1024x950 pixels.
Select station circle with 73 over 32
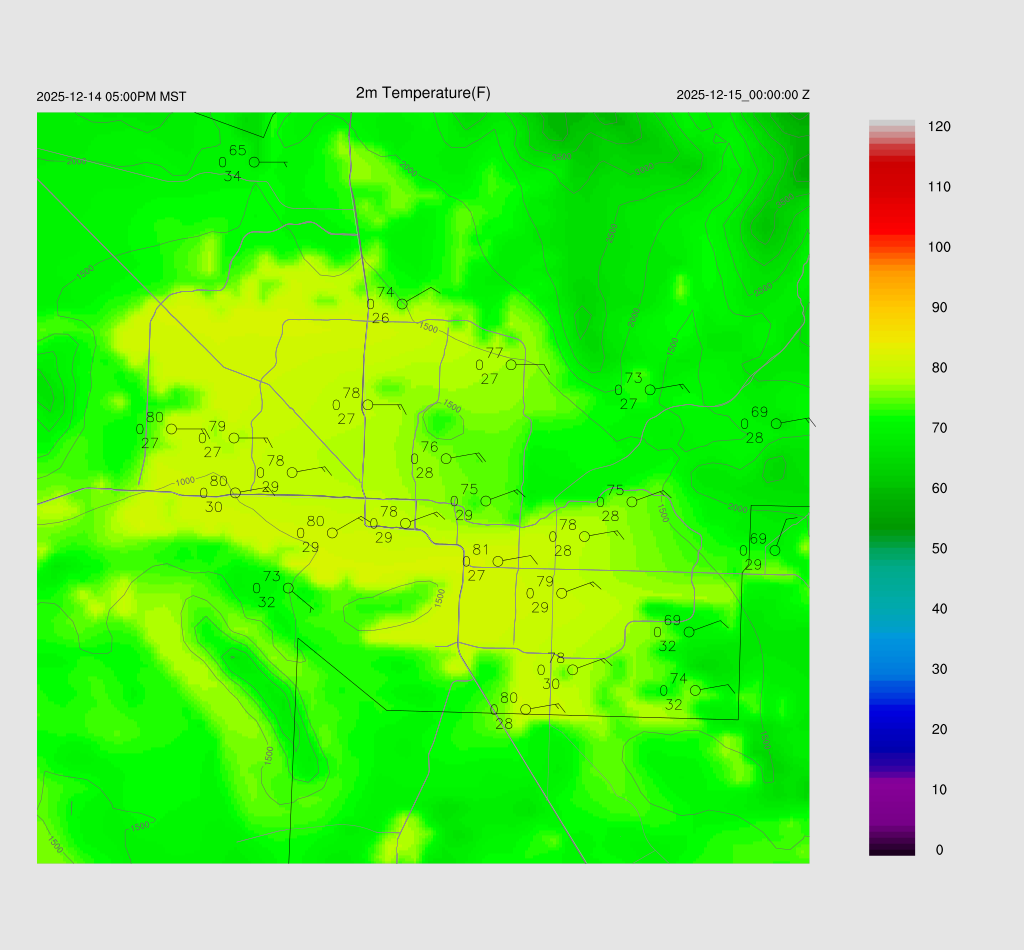(288, 588)
